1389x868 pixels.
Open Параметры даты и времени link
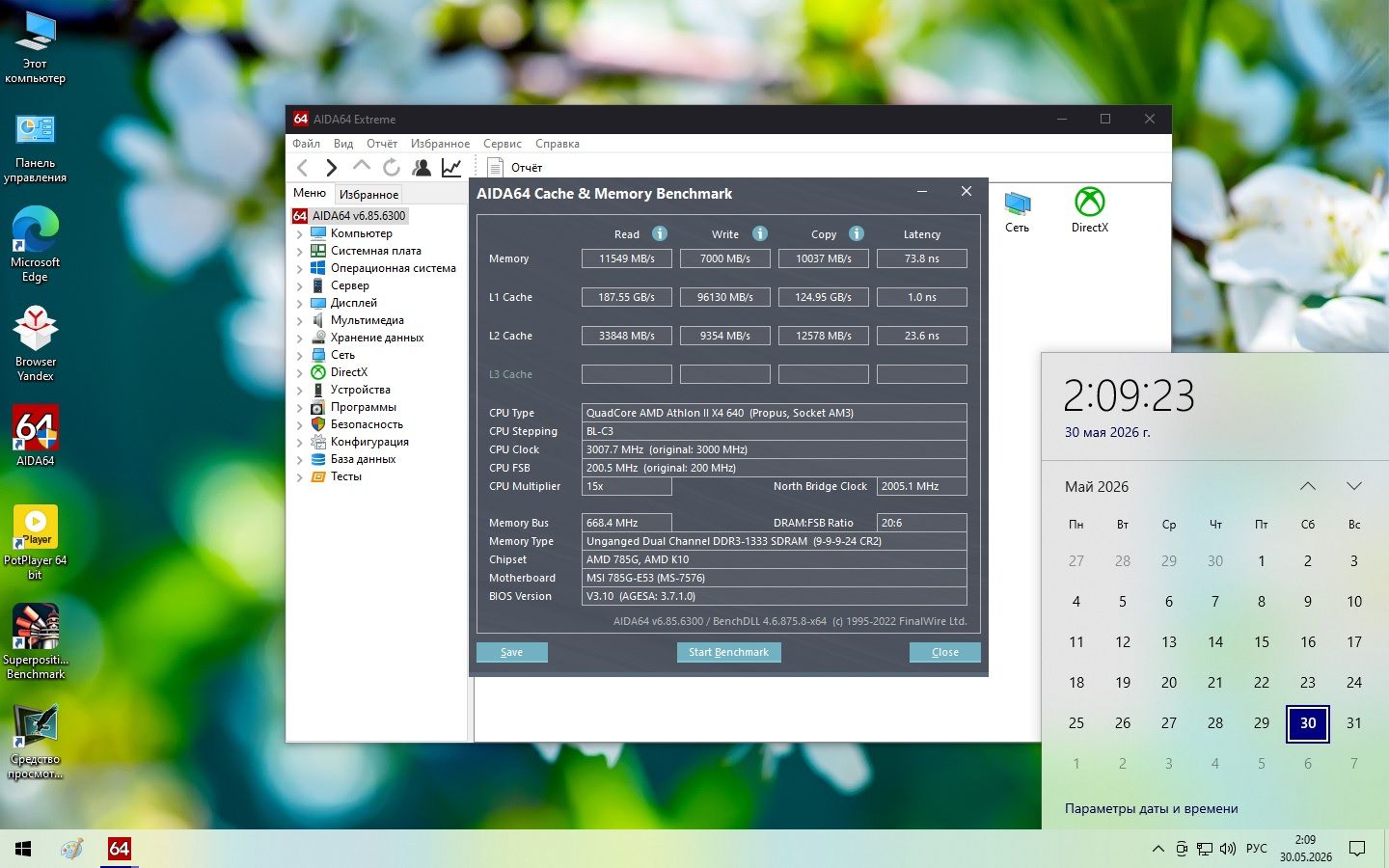point(1152,809)
